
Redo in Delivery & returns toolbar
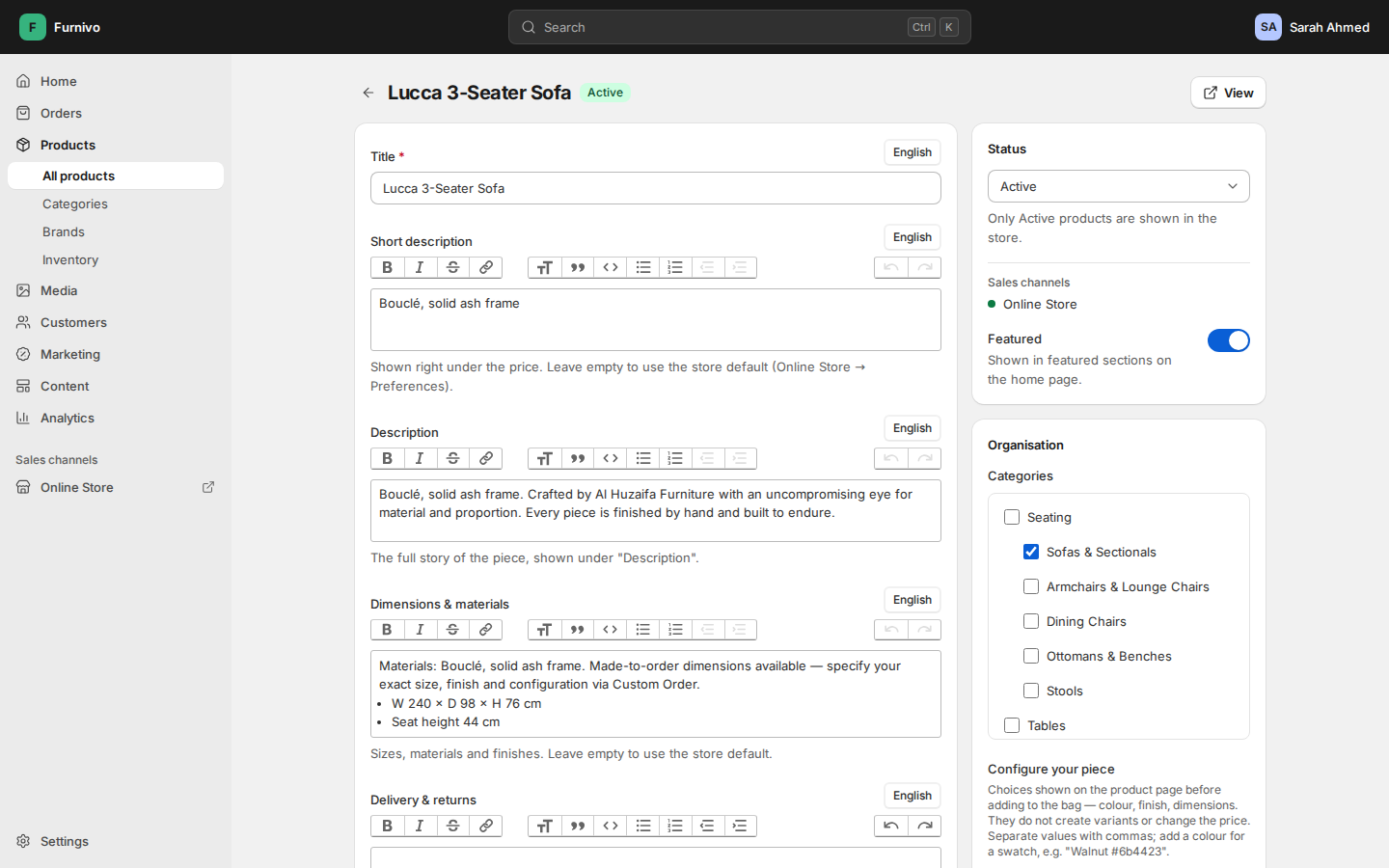[924, 826]
